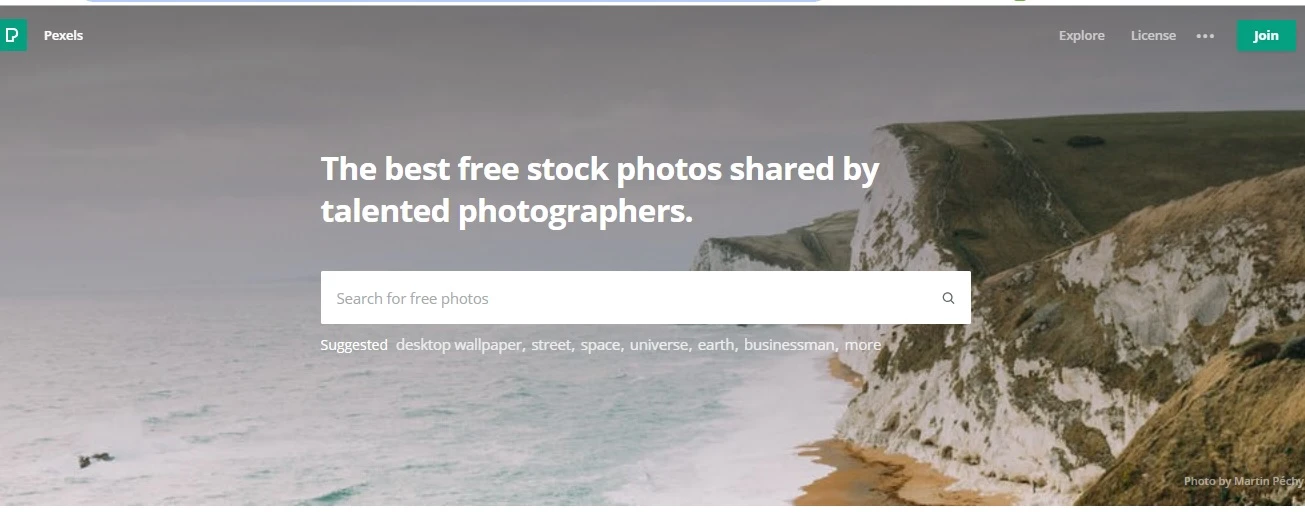1305x517 pixels.
Task: Focus the Search for free photos field
Action: (645, 298)
